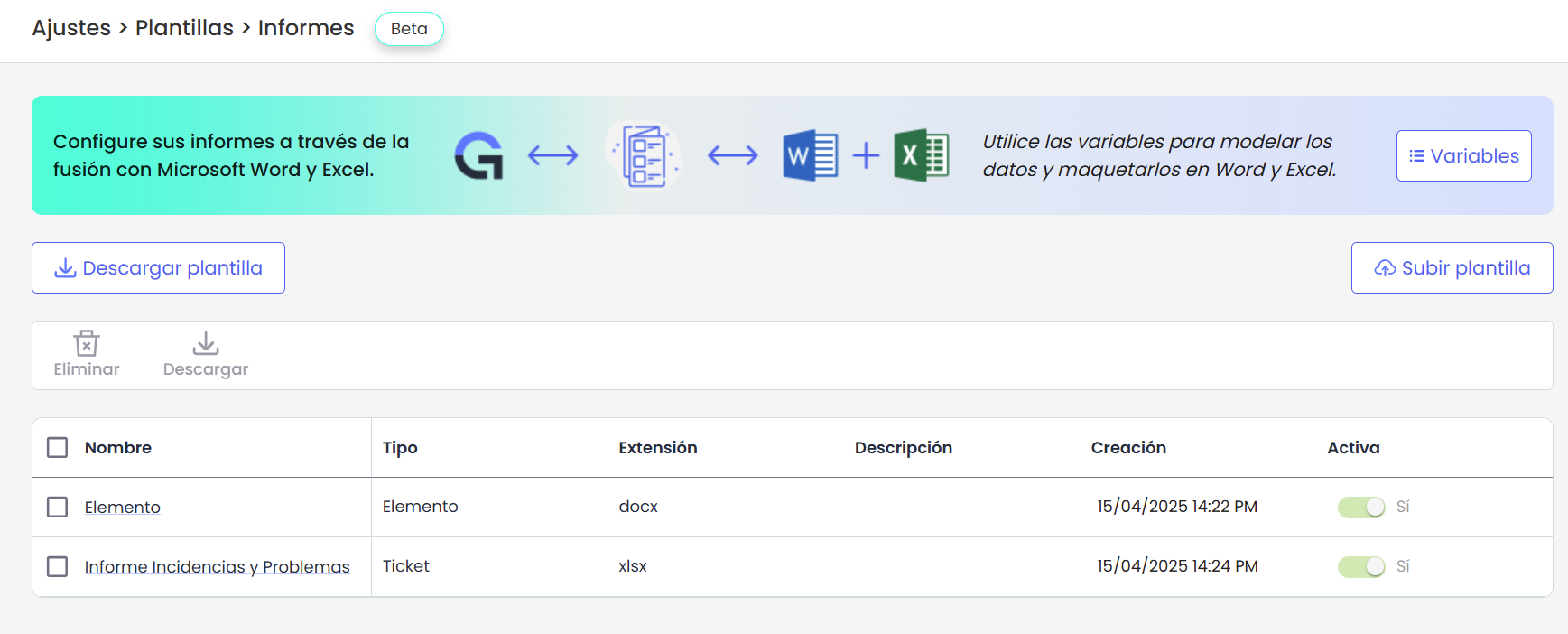Click the form template icon in banner

click(643, 155)
